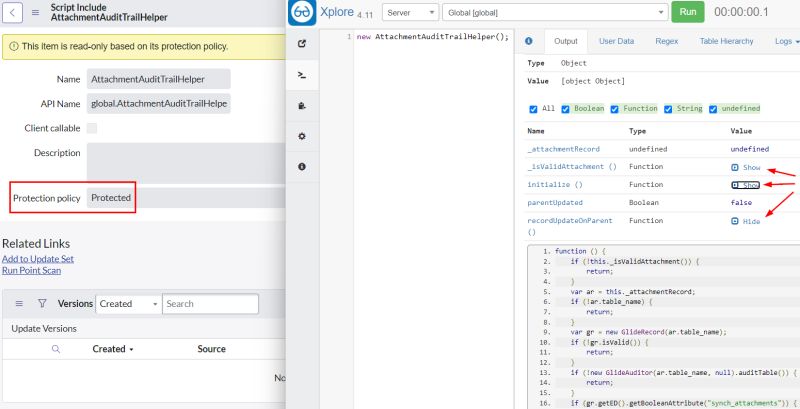This screenshot has width=800, height=409.
Task: Open Xplore in new window icon
Action: [302, 44]
